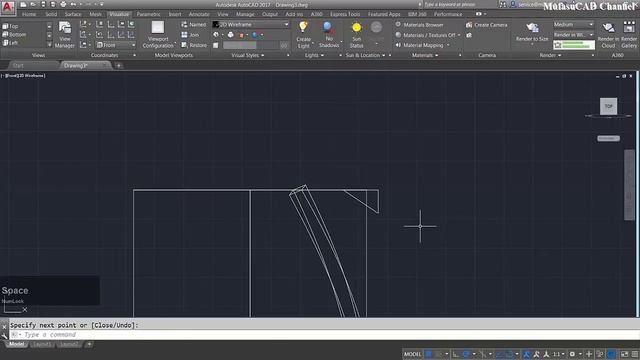Click the Layout1 tab

(41, 344)
